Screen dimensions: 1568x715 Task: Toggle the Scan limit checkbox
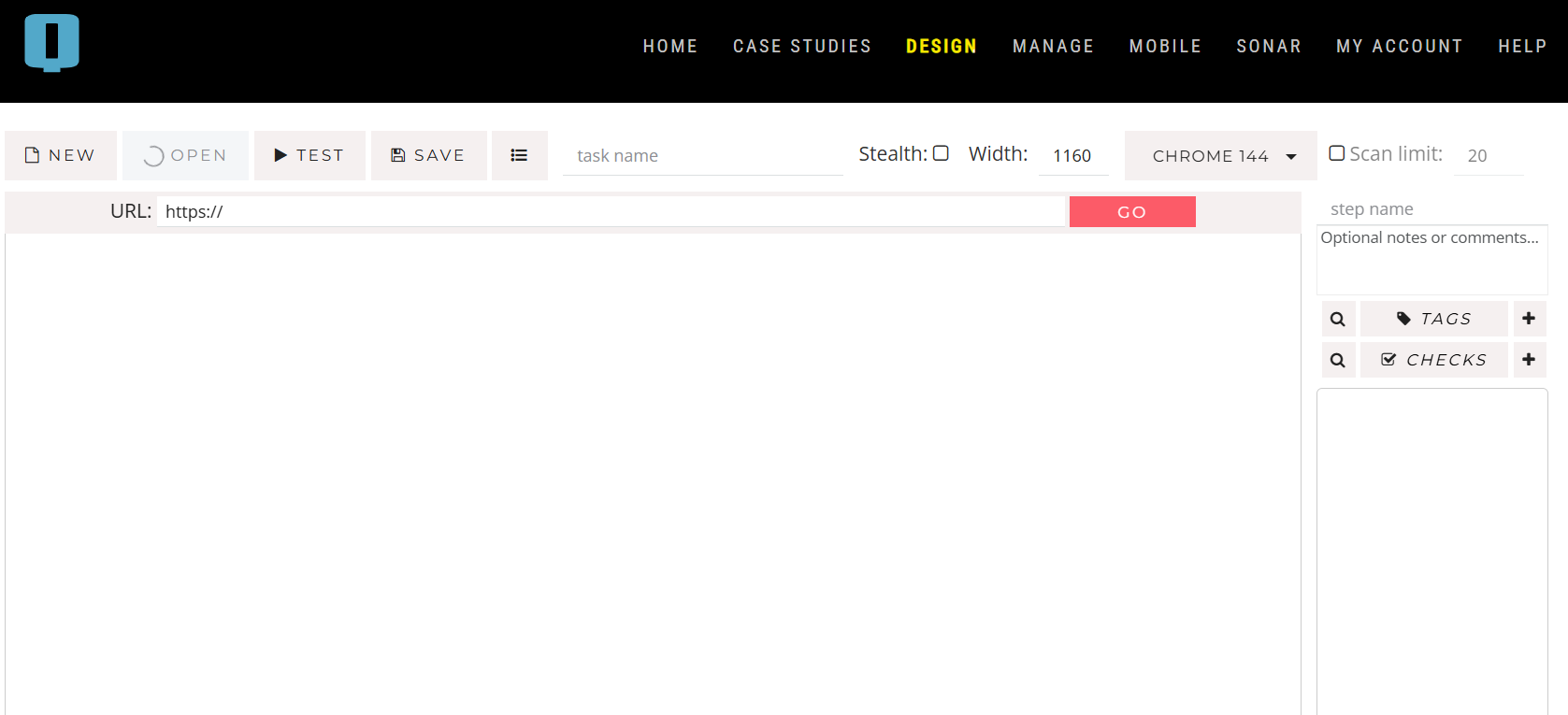(x=1337, y=153)
